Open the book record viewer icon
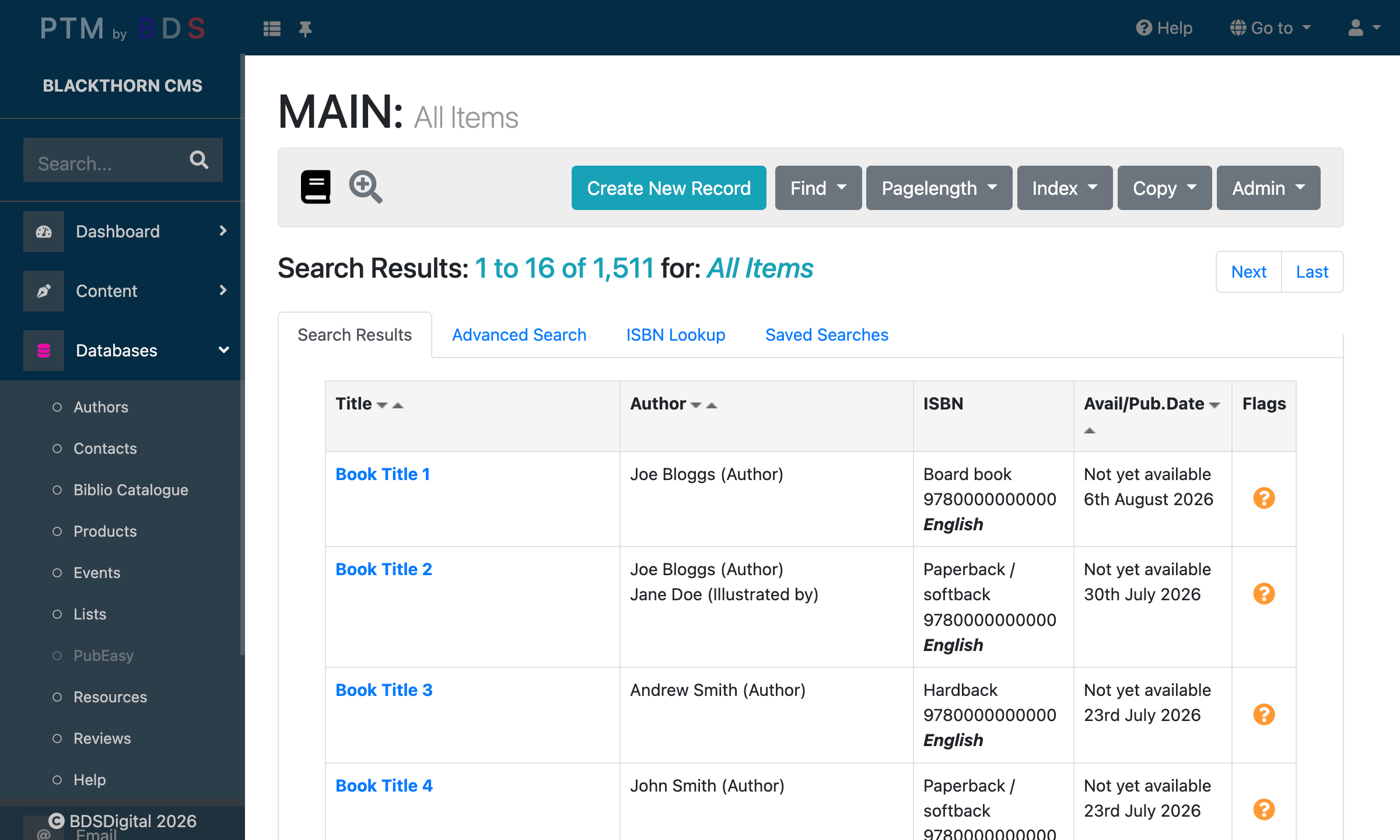This screenshot has height=840, width=1400. (x=315, y=187)
